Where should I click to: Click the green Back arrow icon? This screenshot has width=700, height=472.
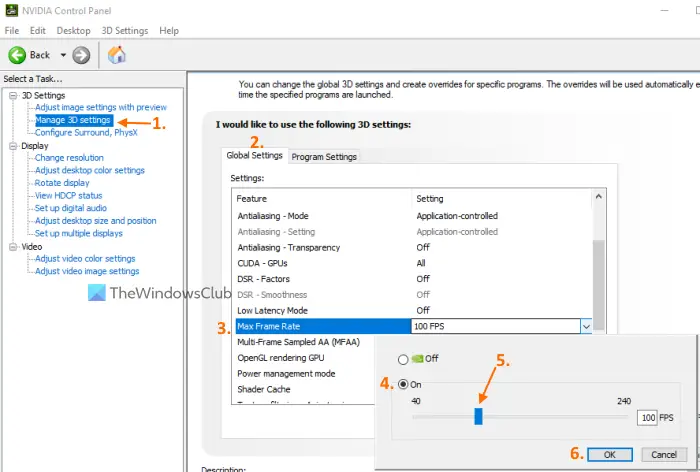coord(17,55)
